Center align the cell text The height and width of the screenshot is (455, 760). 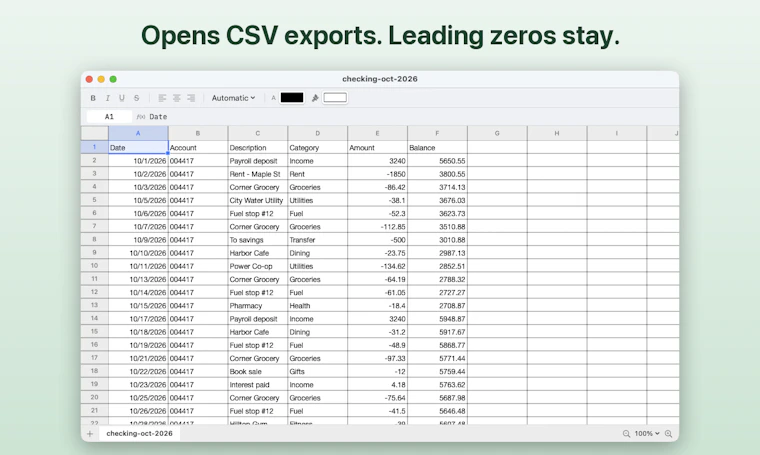(x=176, y=98)
